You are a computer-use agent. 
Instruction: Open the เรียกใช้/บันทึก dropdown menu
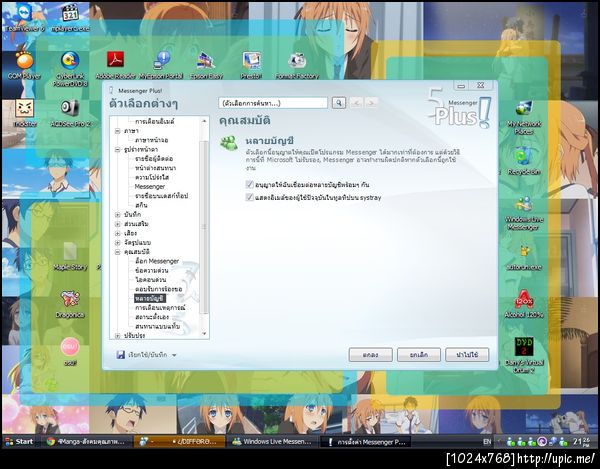pos(147,355)
